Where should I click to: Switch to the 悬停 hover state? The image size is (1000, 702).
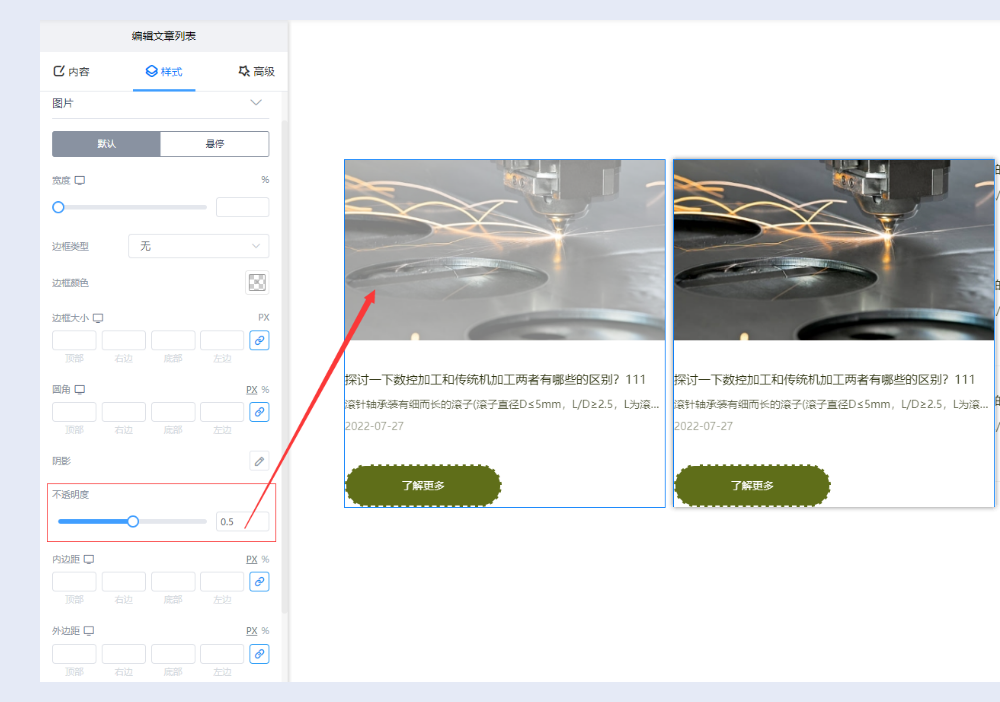click(x=214, y=144)
